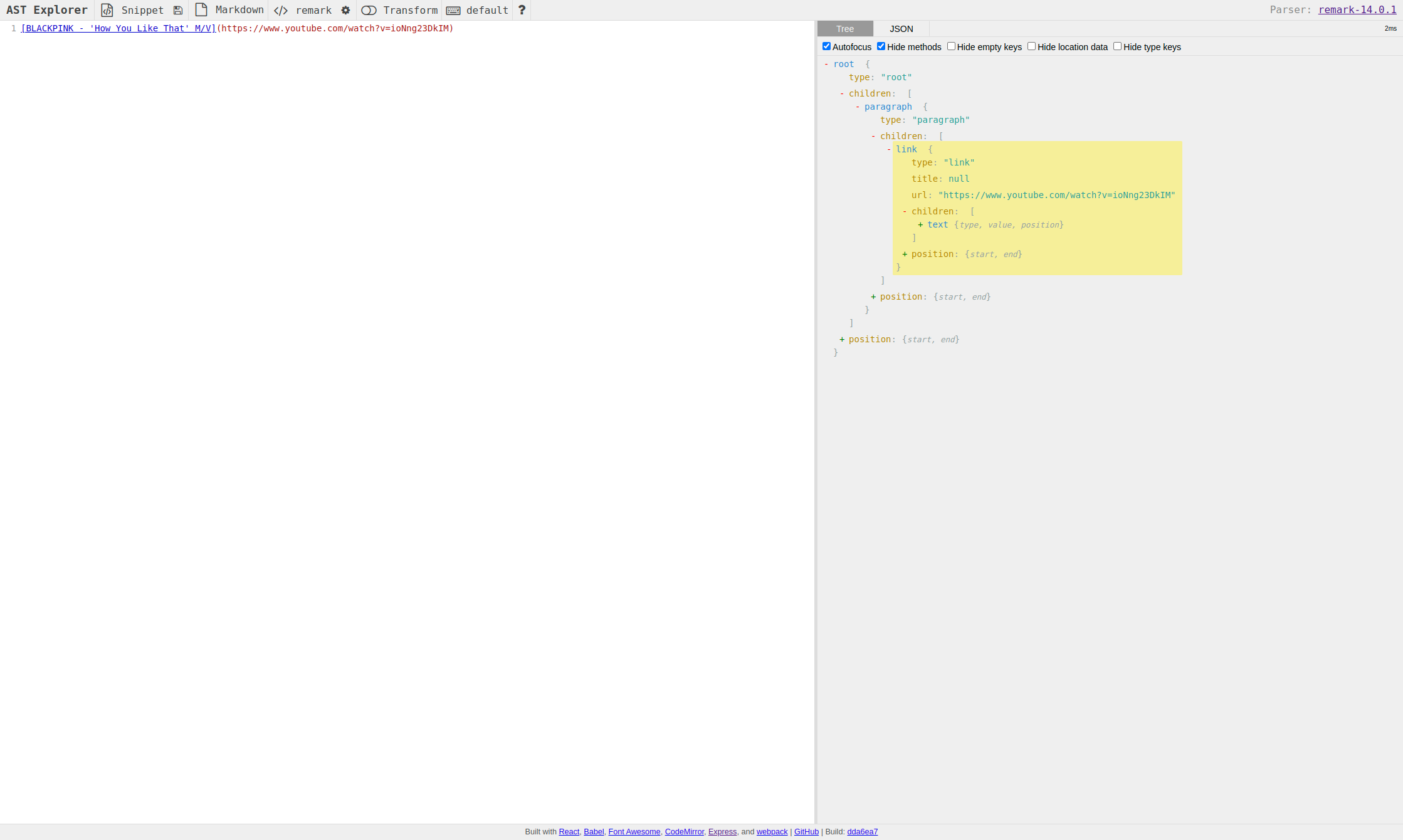Open remark parser settings via the gear icon
Image resolution: width=1403 pixels, height=840 pixels.
coord(346,10)
